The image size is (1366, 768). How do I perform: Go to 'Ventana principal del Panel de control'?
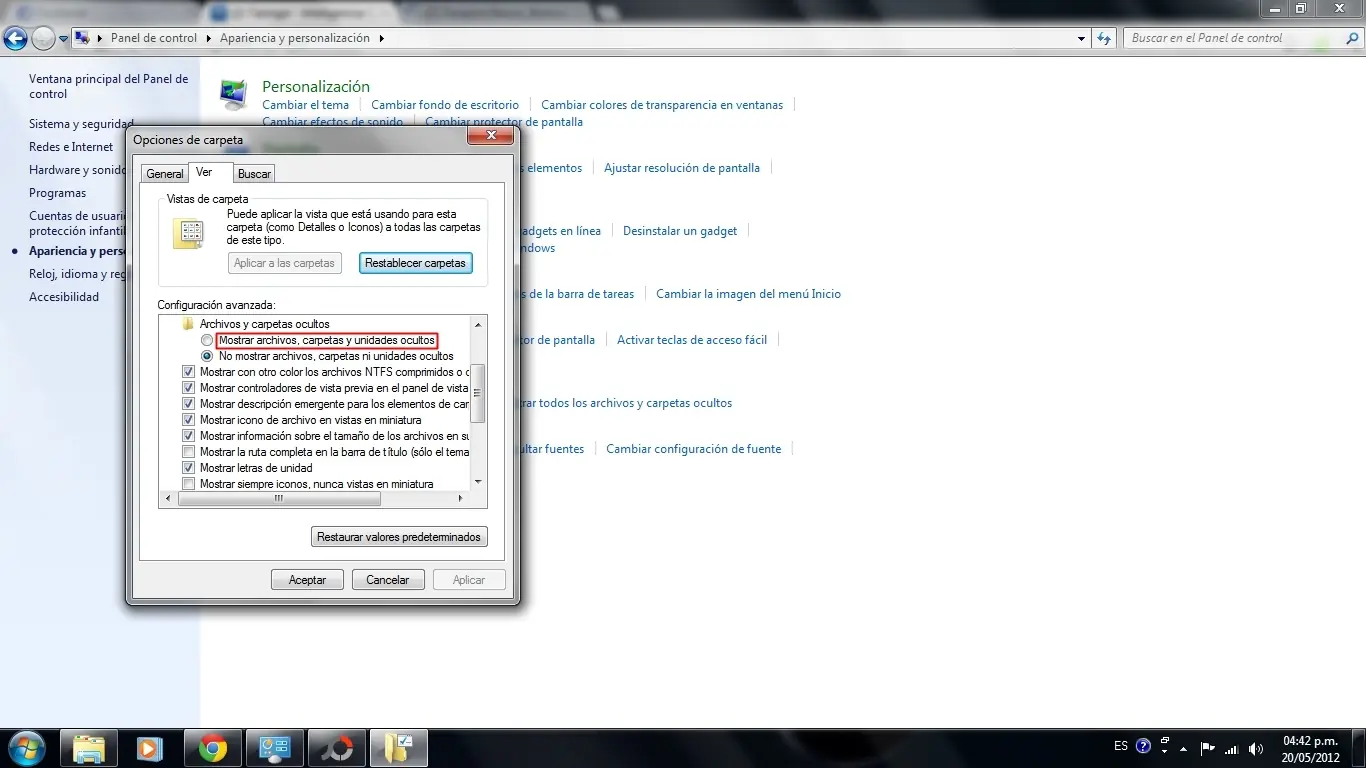click(109, 86)
